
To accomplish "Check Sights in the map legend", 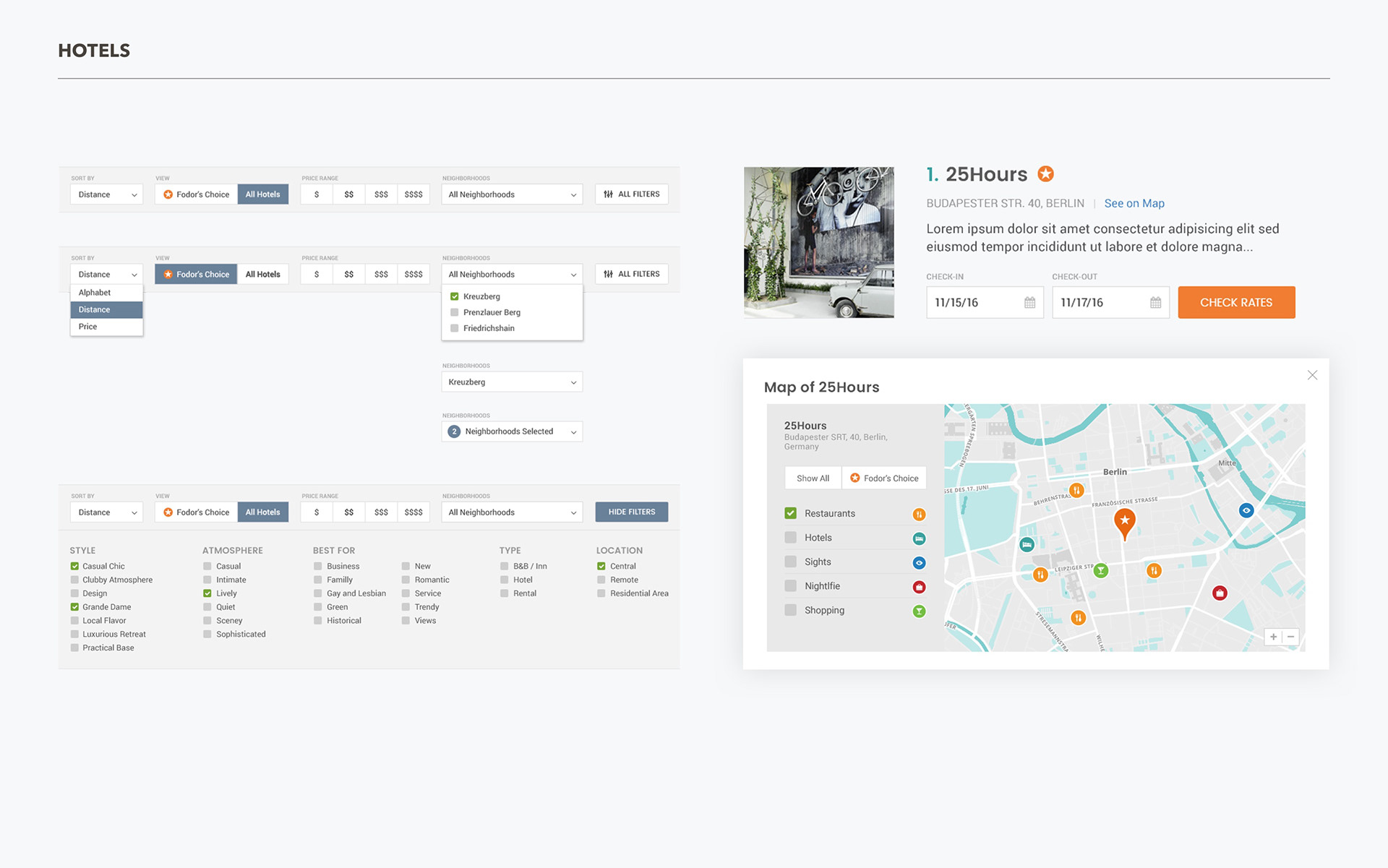I will pyautogui.click(x=790, y=562).
